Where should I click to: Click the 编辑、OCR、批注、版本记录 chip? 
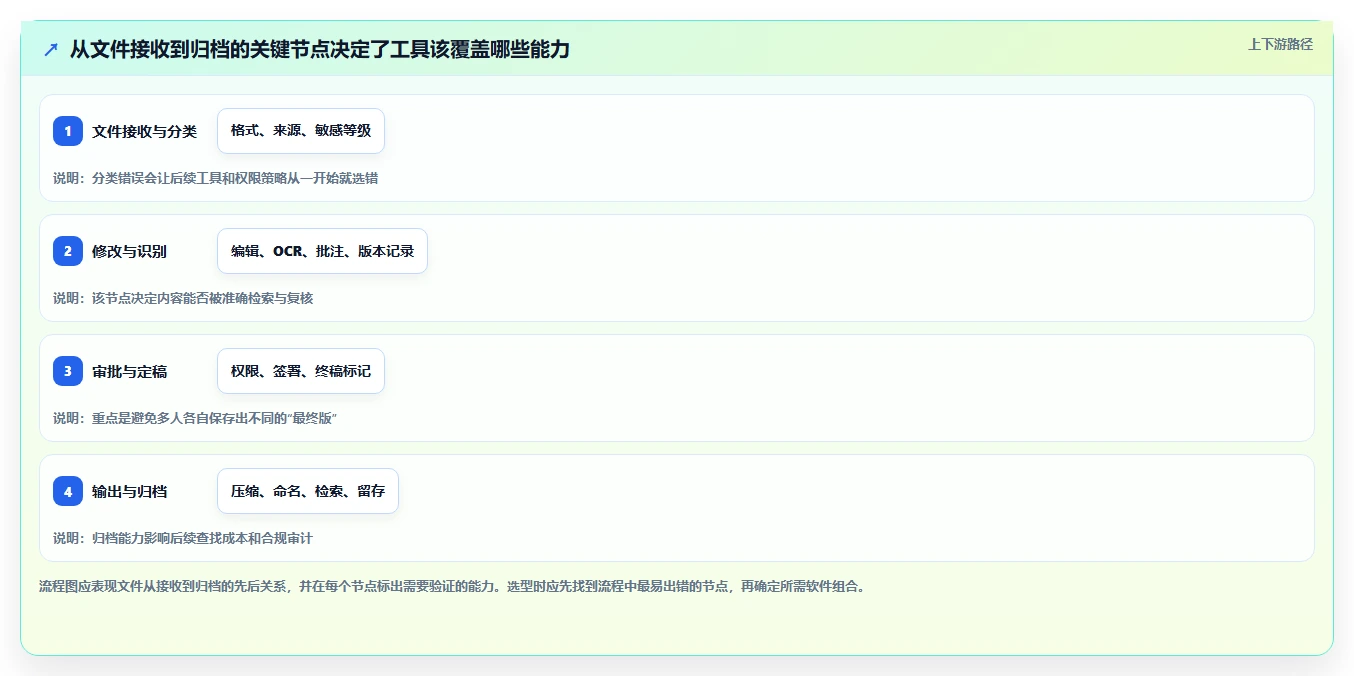click(322, 251)
